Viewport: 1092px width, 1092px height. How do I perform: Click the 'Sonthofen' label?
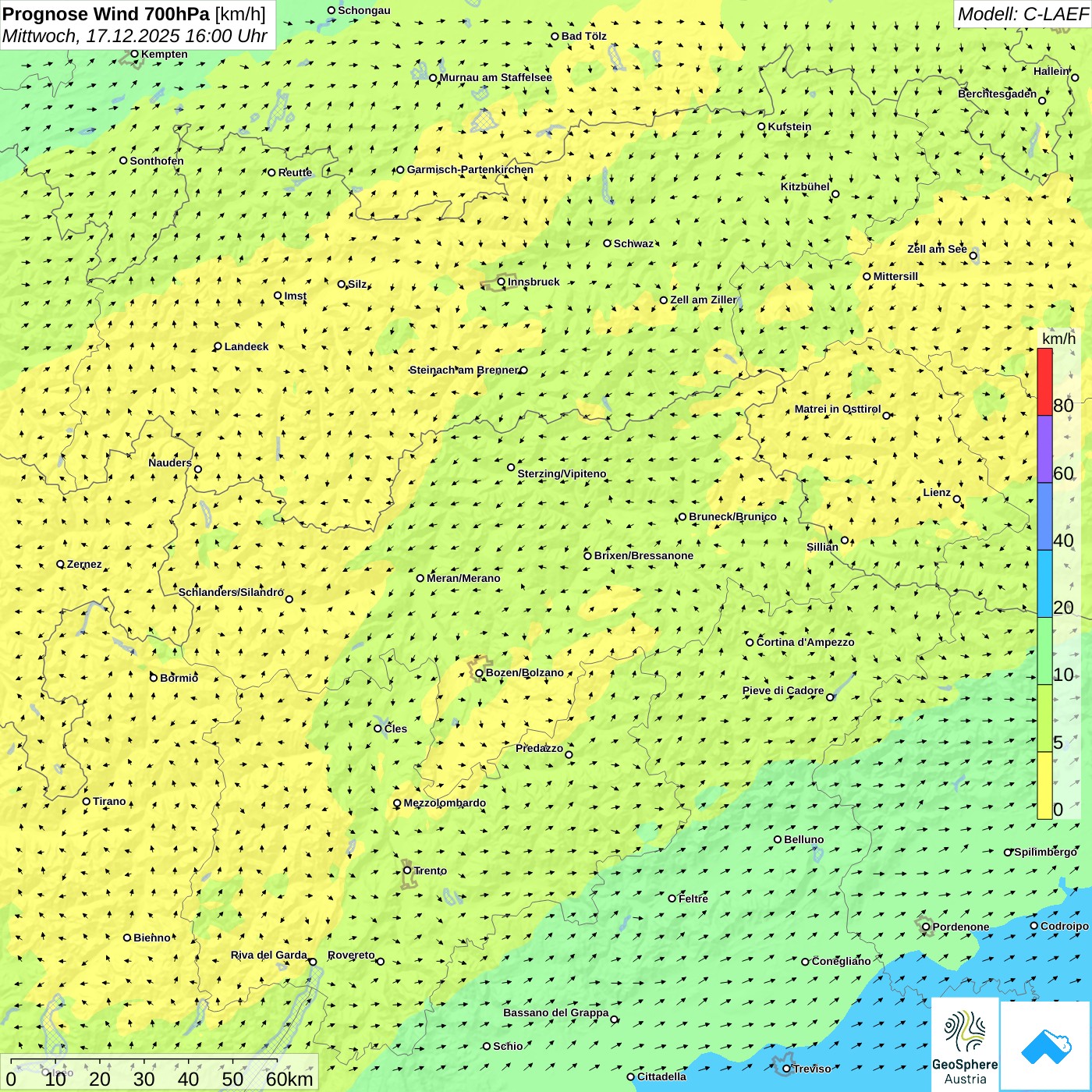pyautogui.click(x=157, y=161)
